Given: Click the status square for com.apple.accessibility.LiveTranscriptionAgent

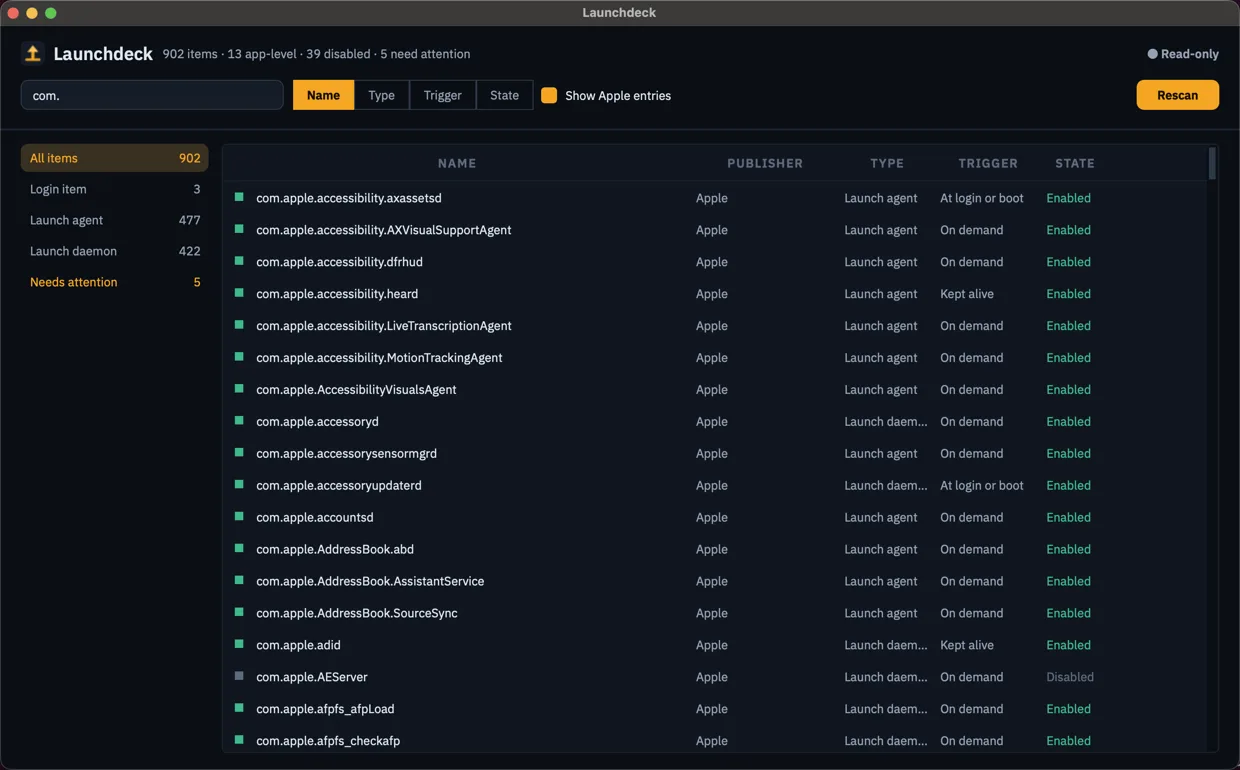Looking at the screenshot, I should point(239,325).
